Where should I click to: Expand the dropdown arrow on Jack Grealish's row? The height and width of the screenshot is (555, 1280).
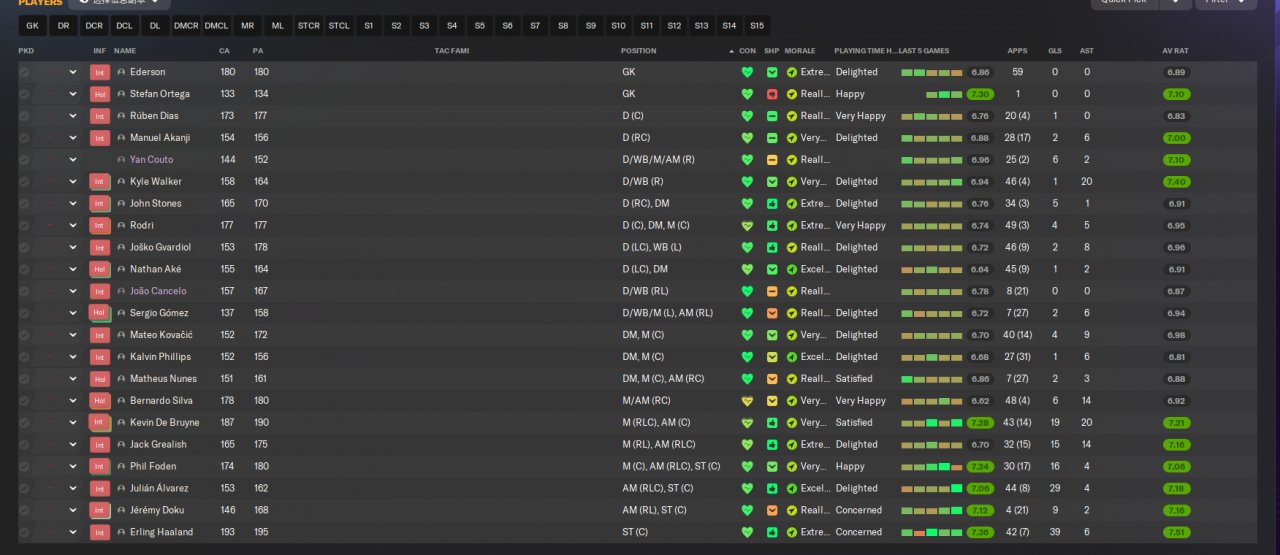coord(73,445)
